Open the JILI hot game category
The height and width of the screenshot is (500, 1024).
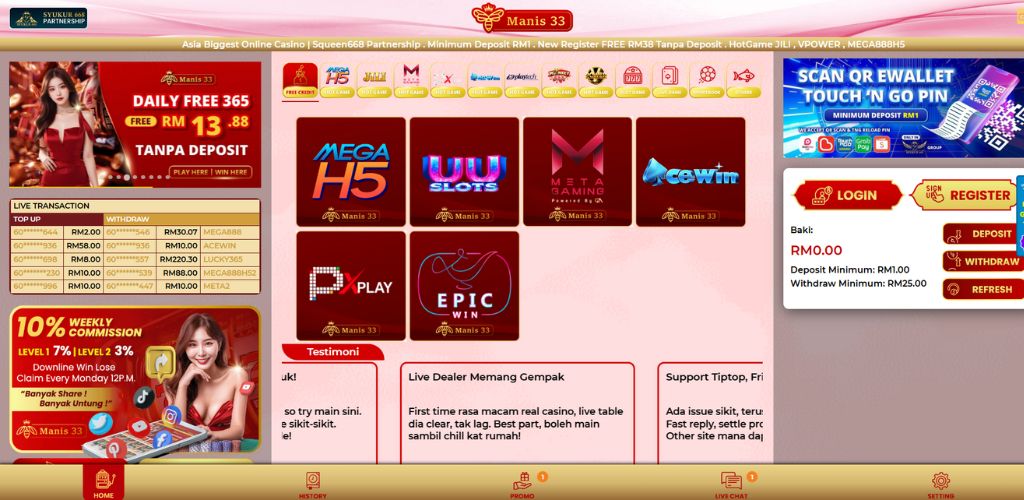pyautogui.click(x=374, y=81)
